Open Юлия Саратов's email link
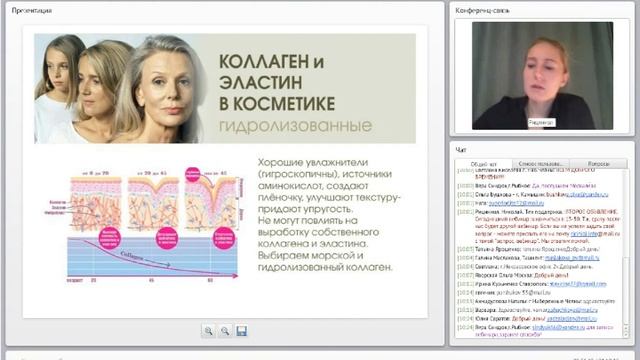The image size is (640, 360). tap(571, 318)
